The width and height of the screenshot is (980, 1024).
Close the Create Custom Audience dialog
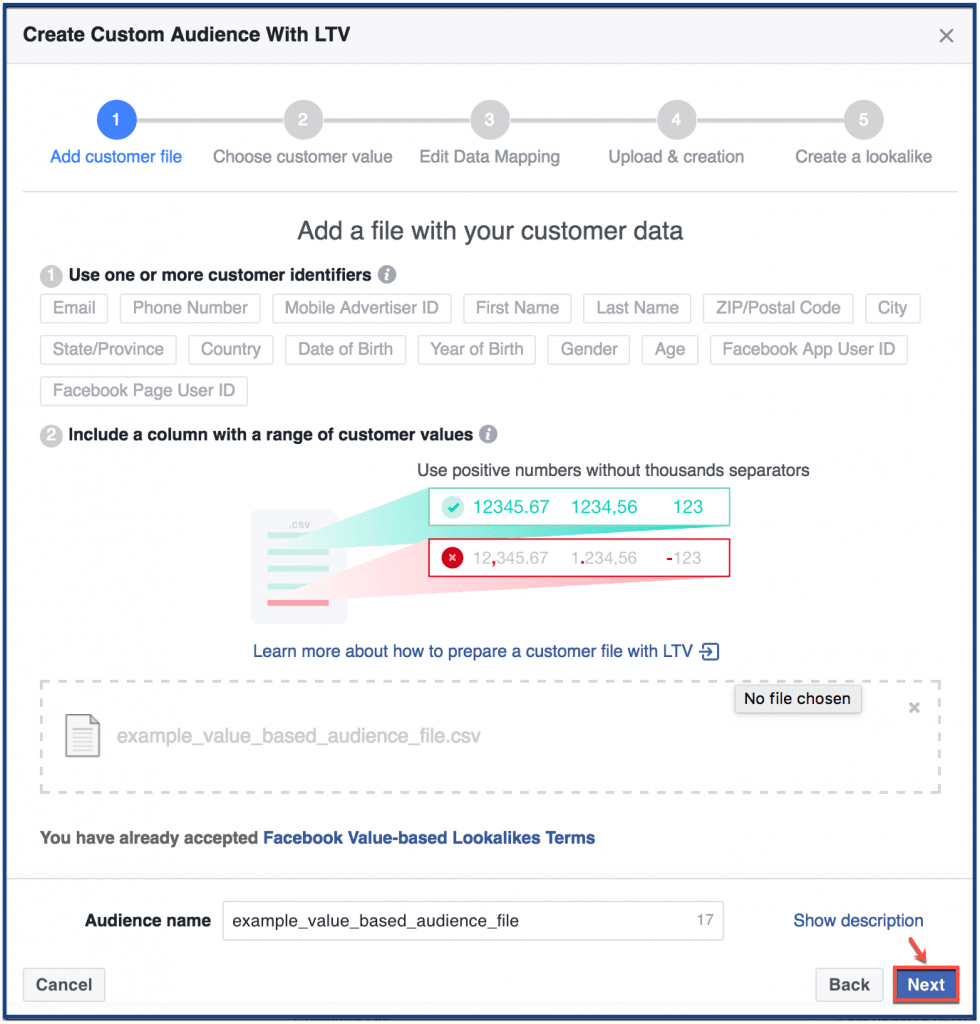(946, 35)
